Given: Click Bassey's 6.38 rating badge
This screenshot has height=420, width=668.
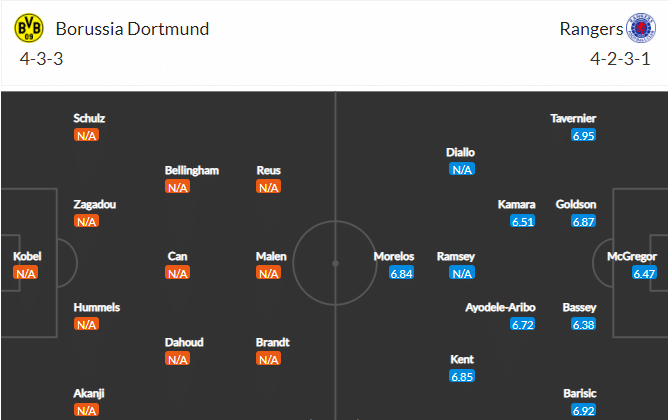Looking at the screenshot, I should tap(583, 325).
